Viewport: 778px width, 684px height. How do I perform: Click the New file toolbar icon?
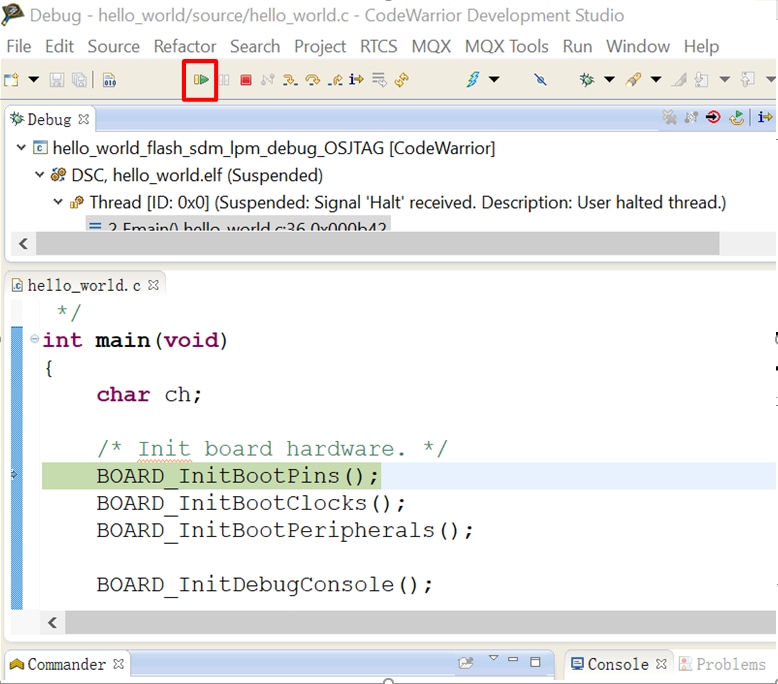pyautogui.click(x=12, y=80)
